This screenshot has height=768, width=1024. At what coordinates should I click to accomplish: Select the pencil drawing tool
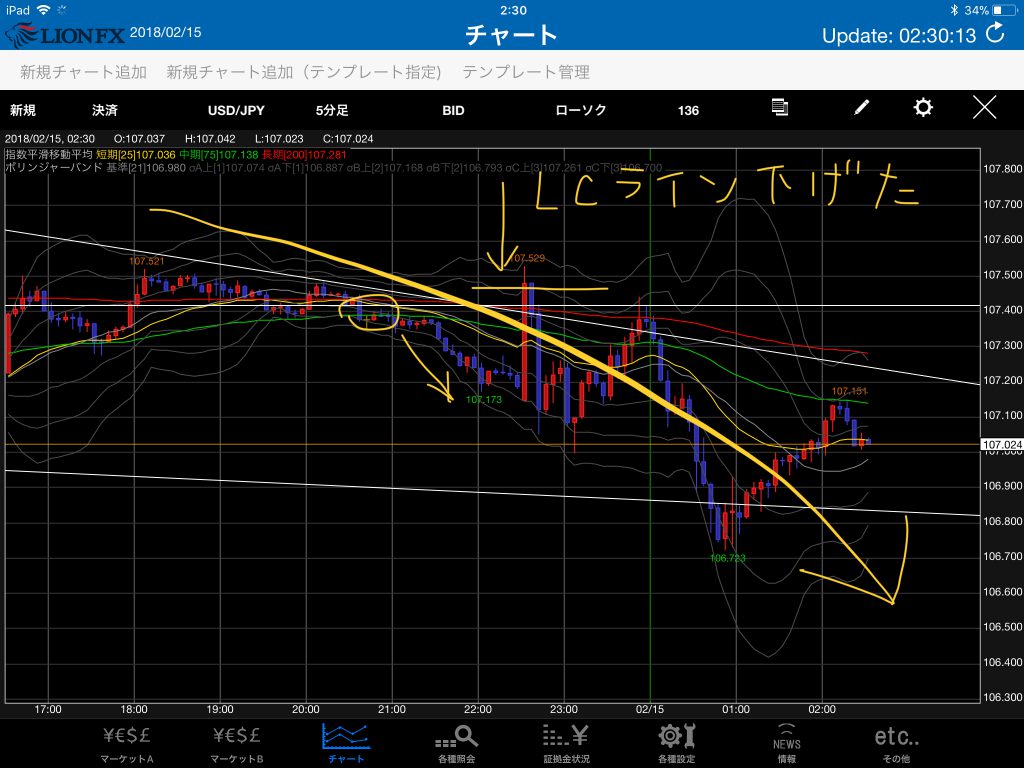[x=861, y=108]
